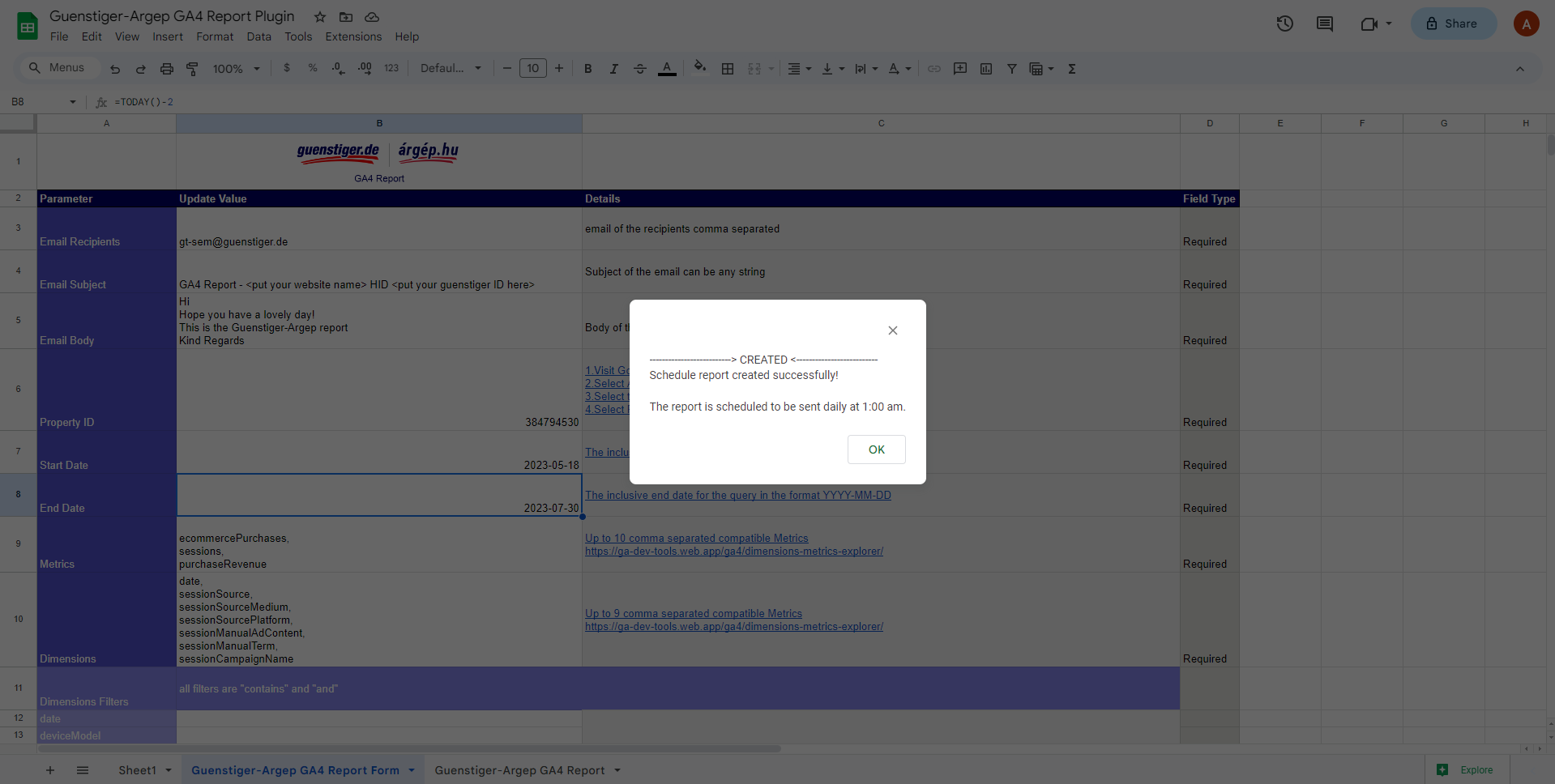The height and width of the screenshot is (784, 1555).
Task: Click the insert link icon
Action: point(934,69)
